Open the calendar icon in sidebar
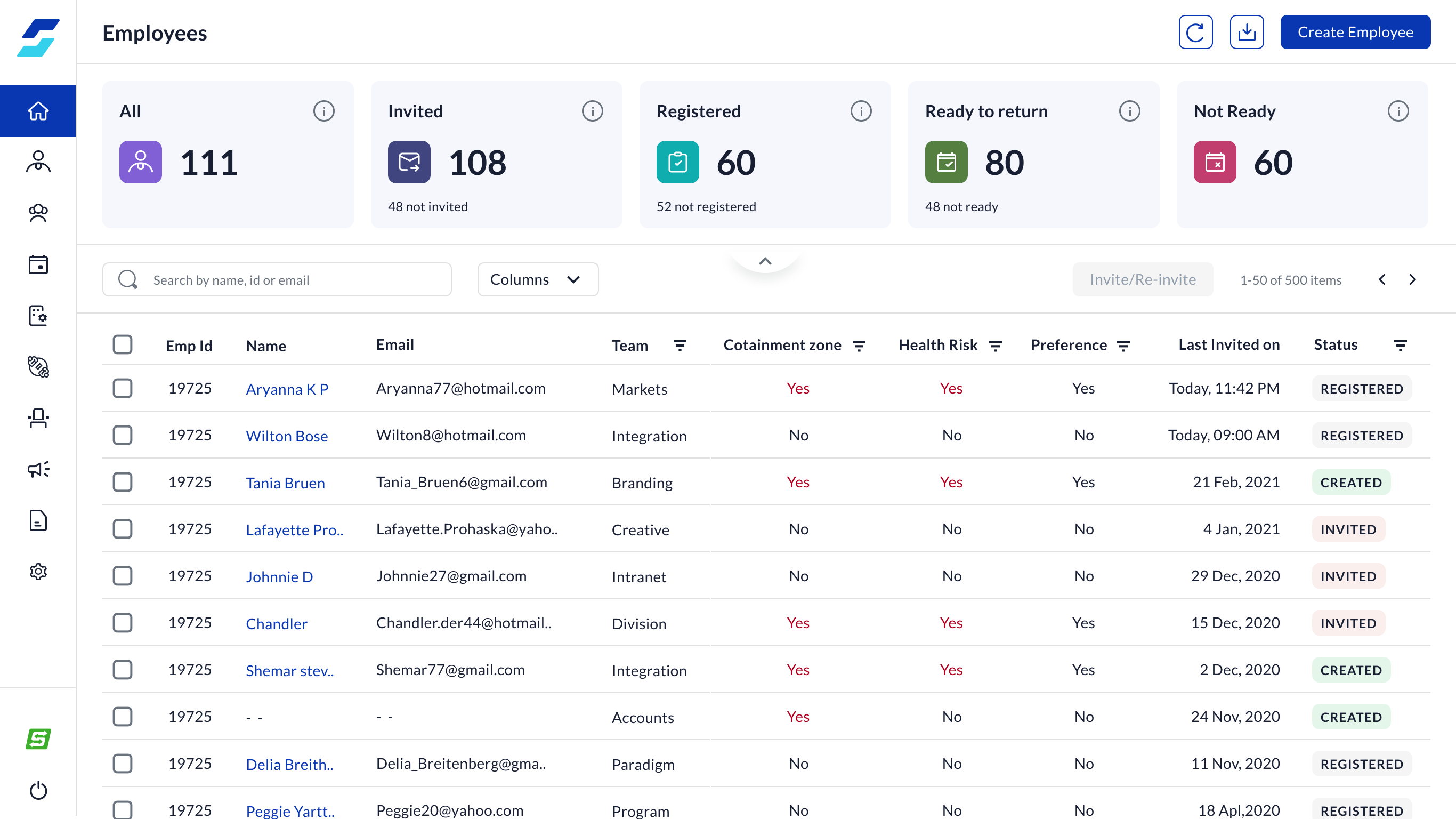Viewport: 1456px width, 819px height. coord(38,264)
